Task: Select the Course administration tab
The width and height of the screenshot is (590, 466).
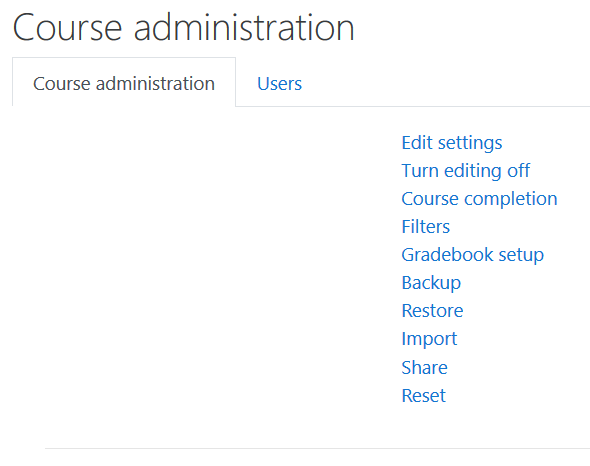Action: click(x=124, y=82)
